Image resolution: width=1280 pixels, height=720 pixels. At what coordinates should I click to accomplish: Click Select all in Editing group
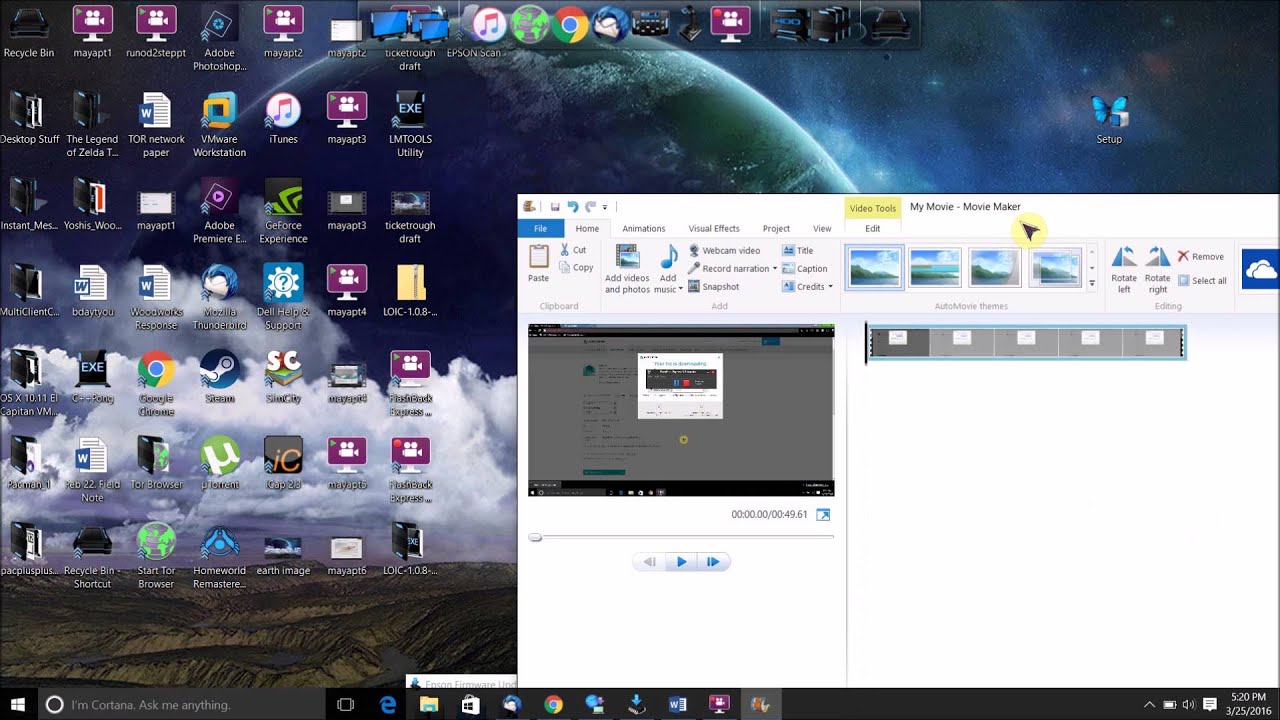pos(1202,281)
